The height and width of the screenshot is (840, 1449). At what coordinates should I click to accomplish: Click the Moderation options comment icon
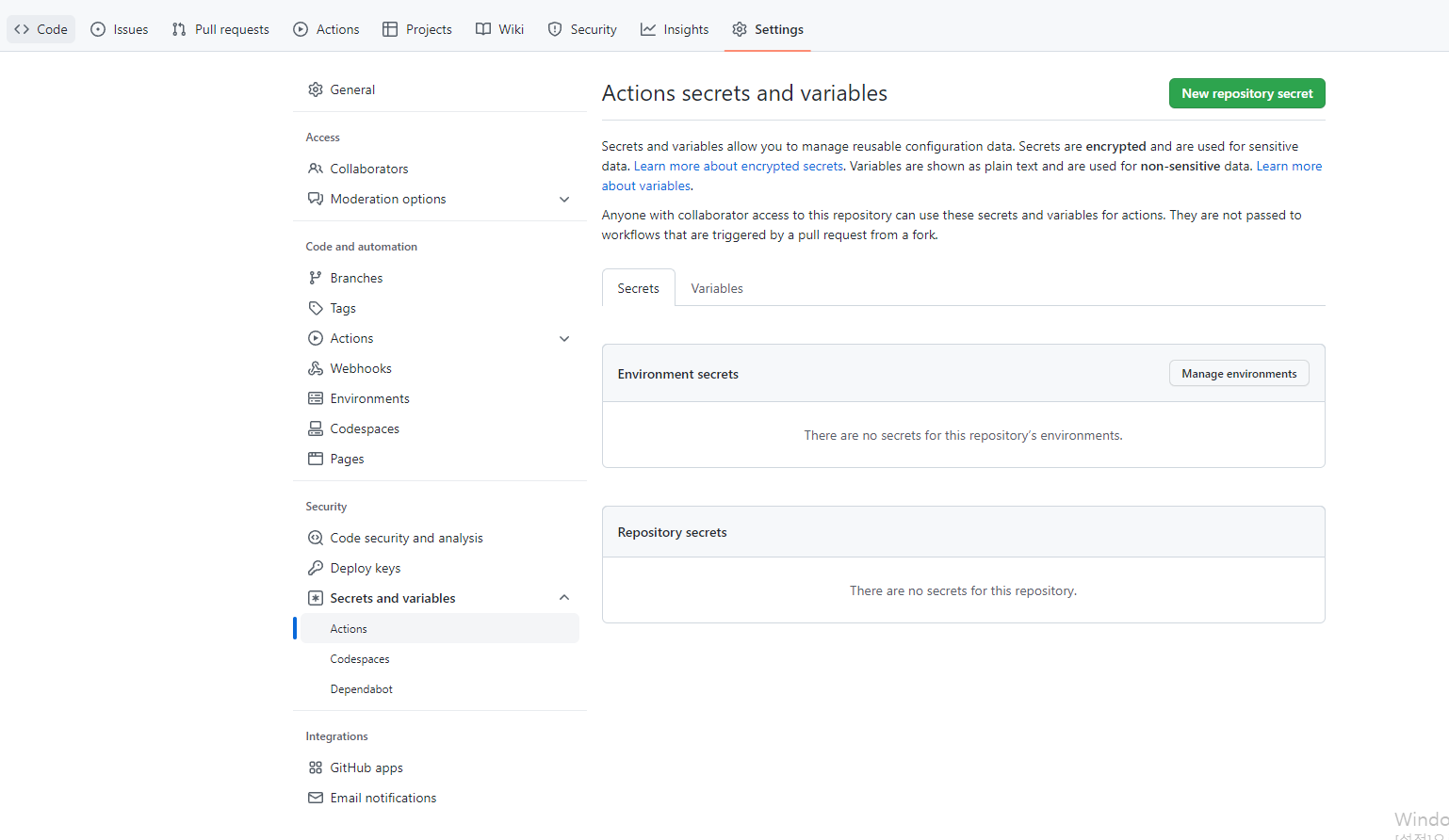click(316, 199)
